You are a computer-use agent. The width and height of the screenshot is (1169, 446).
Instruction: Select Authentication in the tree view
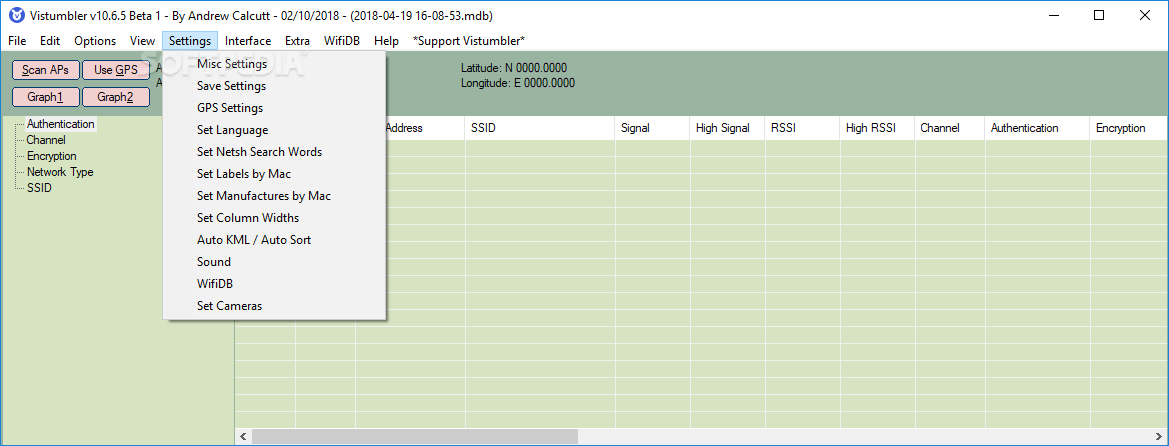[x=60, y=125]
